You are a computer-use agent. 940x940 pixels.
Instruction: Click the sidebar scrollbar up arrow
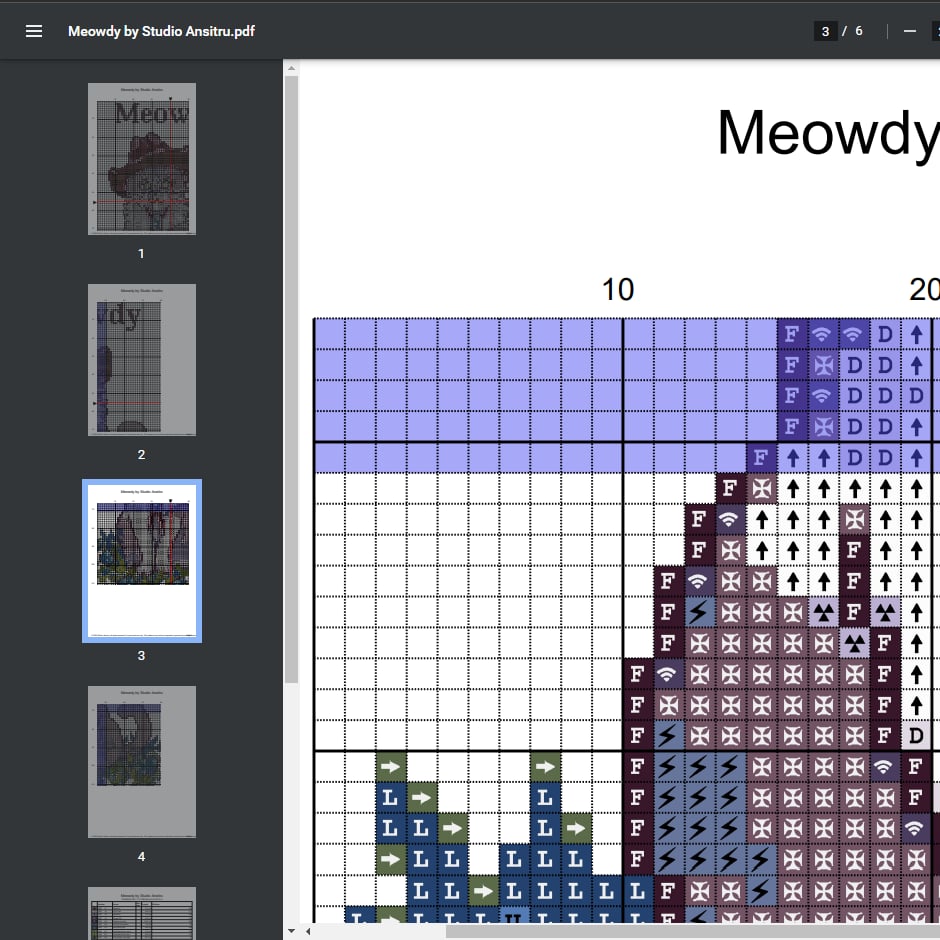(291, 69)
